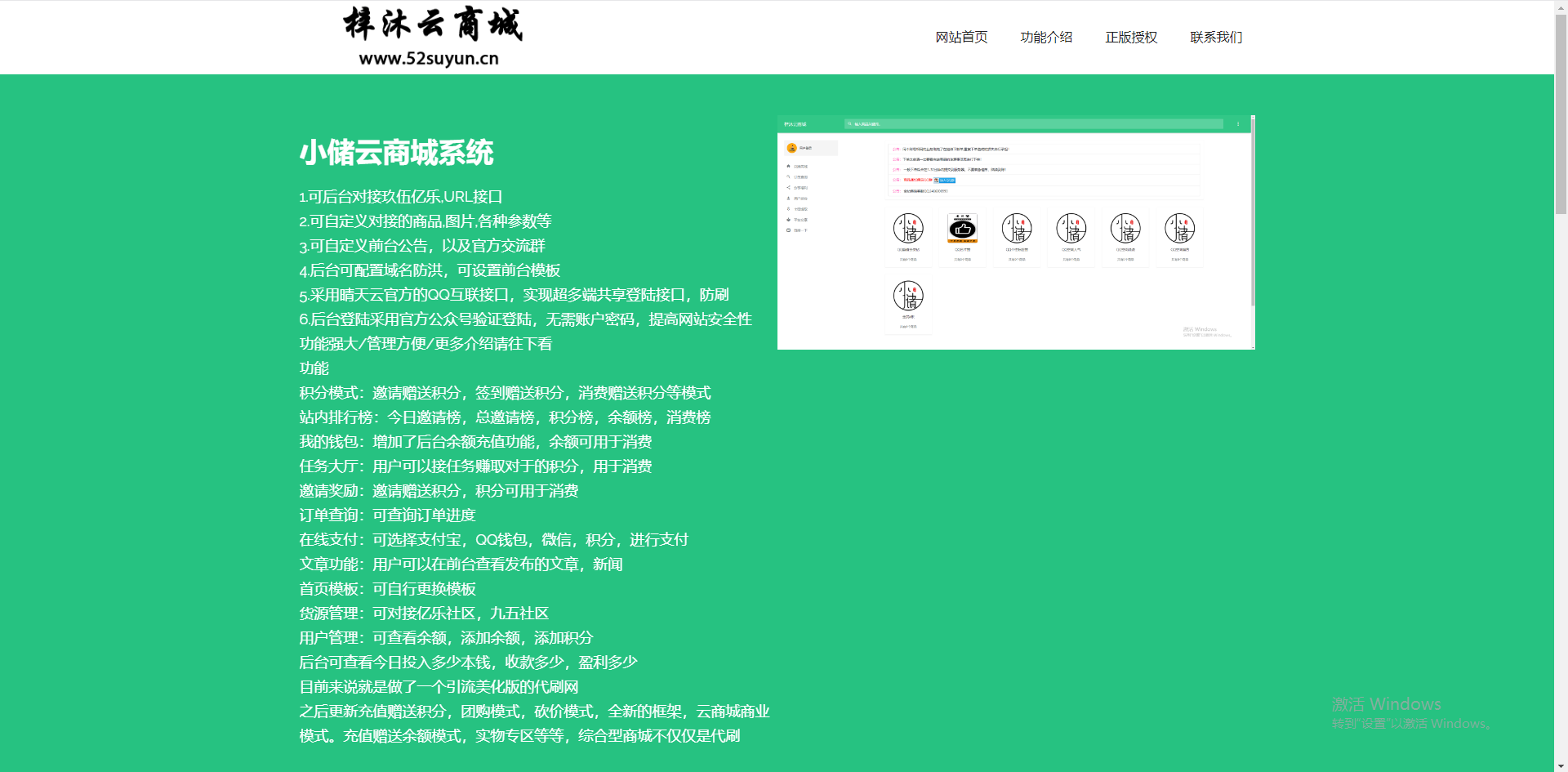Click the page scrollbar up arrow
The height and width of the screenshot is (772, 1568).
[1561, 7]
